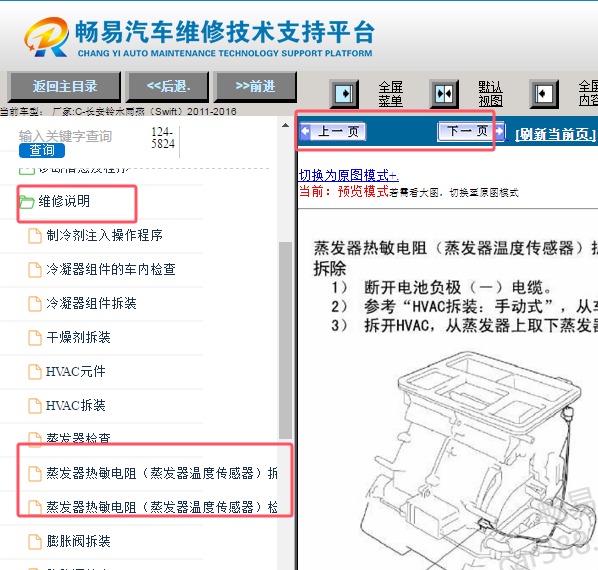Go to previous page with 上一页
The width and height of the screenshot is (598, 570).
[x=339, y=132]
